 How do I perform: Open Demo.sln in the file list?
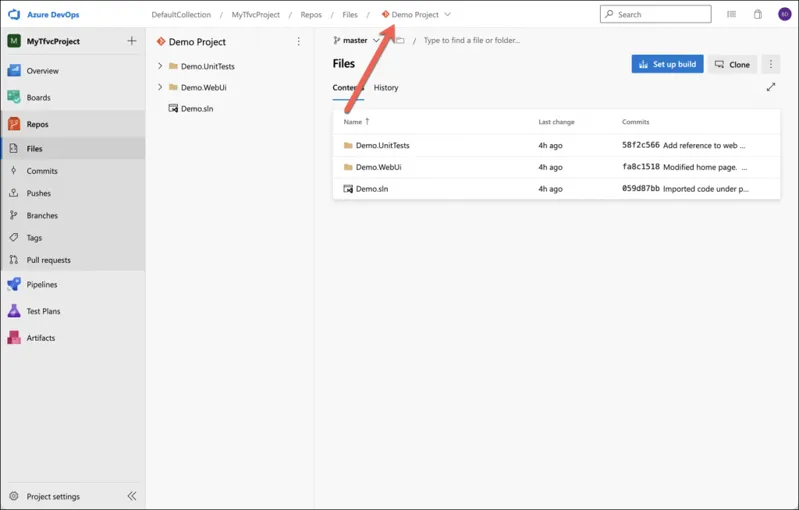[x=371, y=189]
